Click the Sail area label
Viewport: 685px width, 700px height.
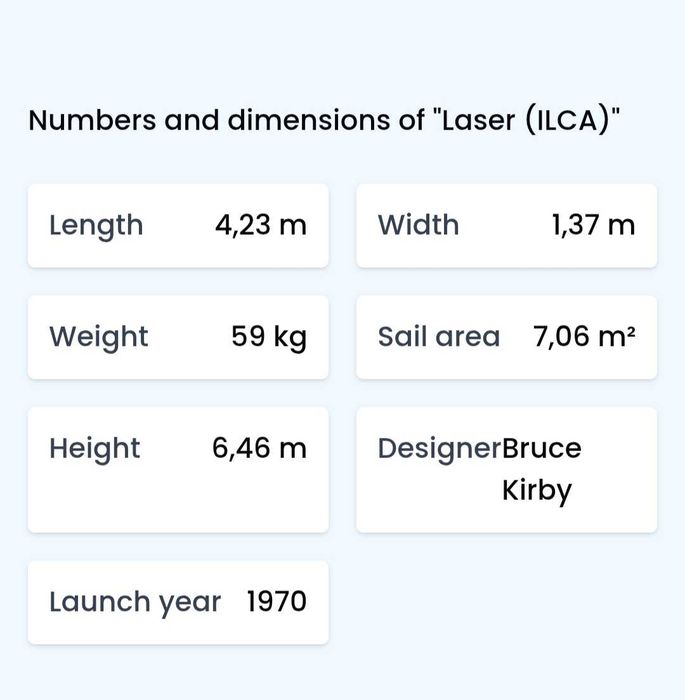[x=438, y=337]
